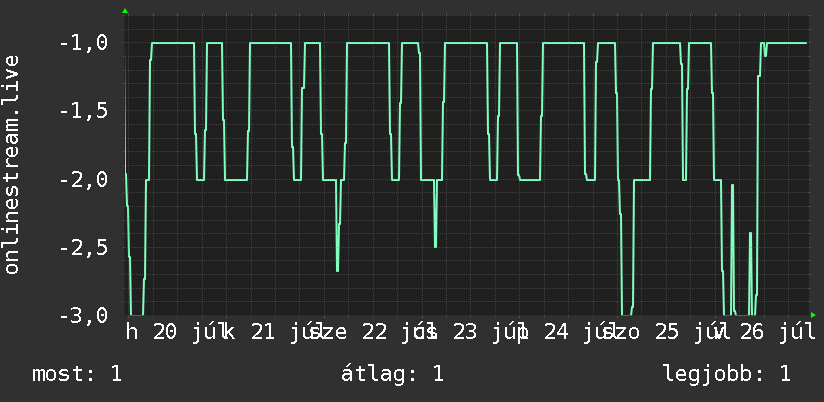This screenshot has height=402, width=824.
Task: Click the onlinestream.live vertical axis title
Action: 12,164
